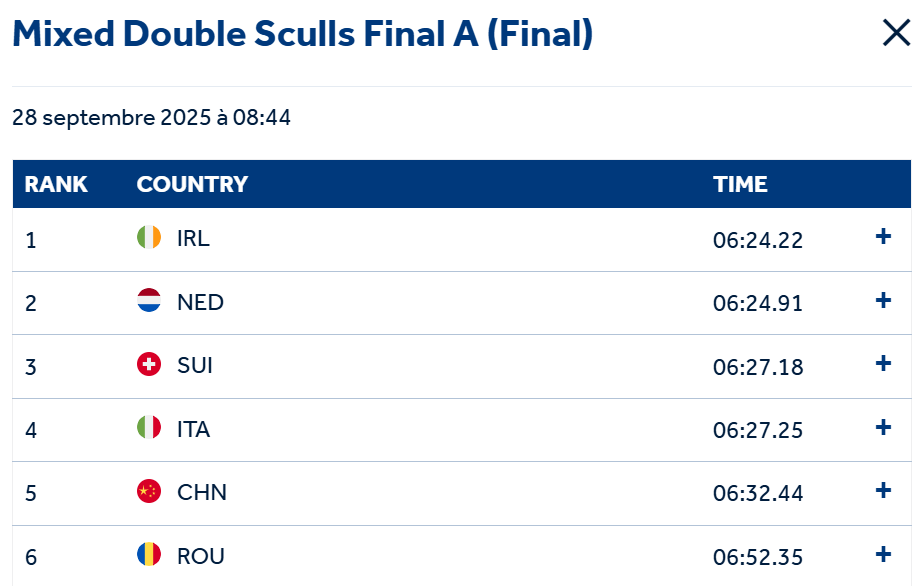Viewport: 924px width, 586px height.
Task: Expand IRL row details with plus
Action: coord(883,237)
